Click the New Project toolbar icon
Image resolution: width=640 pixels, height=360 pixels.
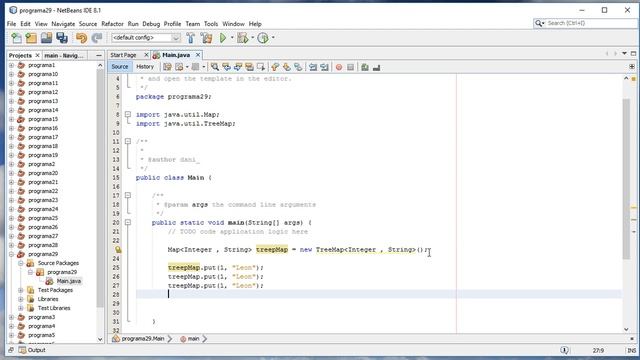pyautogui.click(x=31, y=38)
